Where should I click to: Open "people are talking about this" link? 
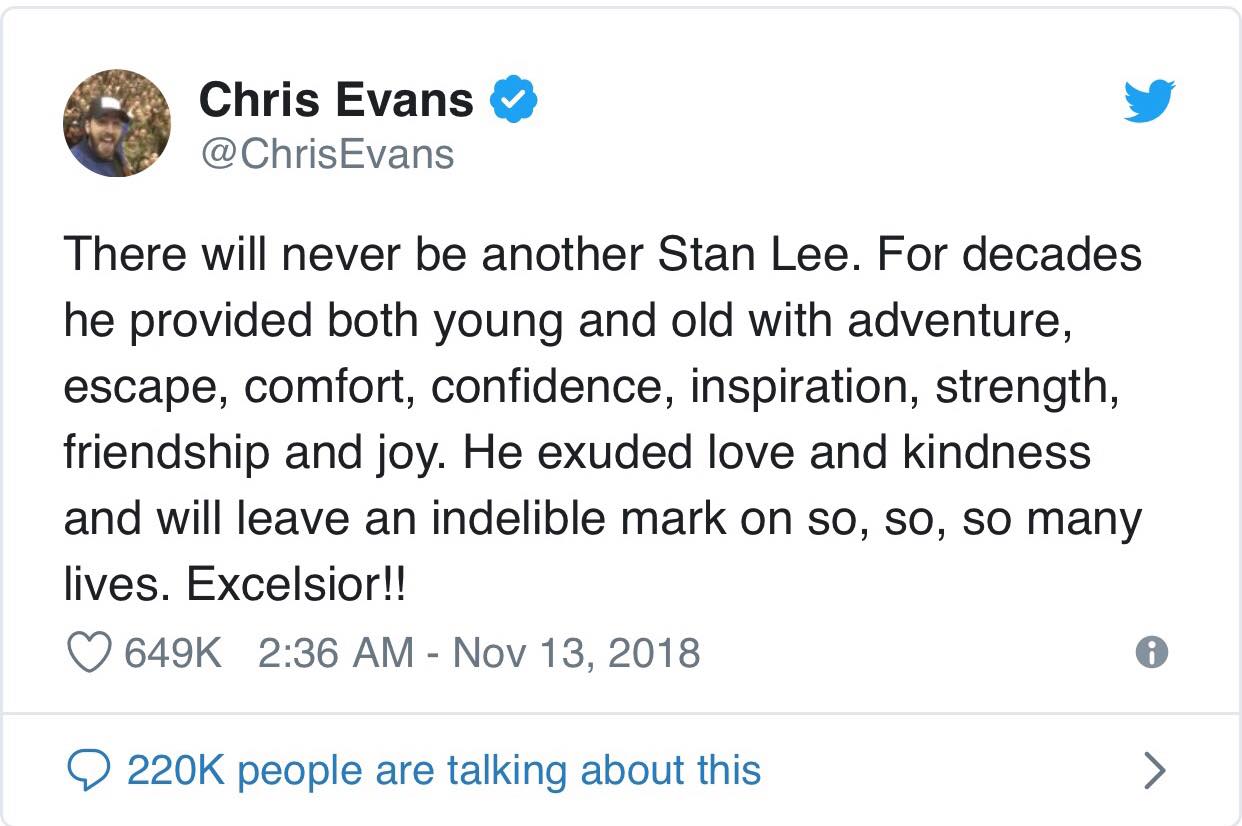(499, 770)
